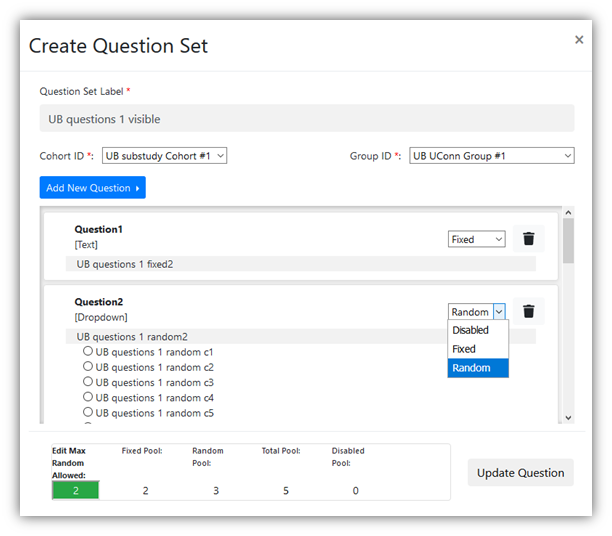Open Question1 Fixed type dropdown

[477, 239]
